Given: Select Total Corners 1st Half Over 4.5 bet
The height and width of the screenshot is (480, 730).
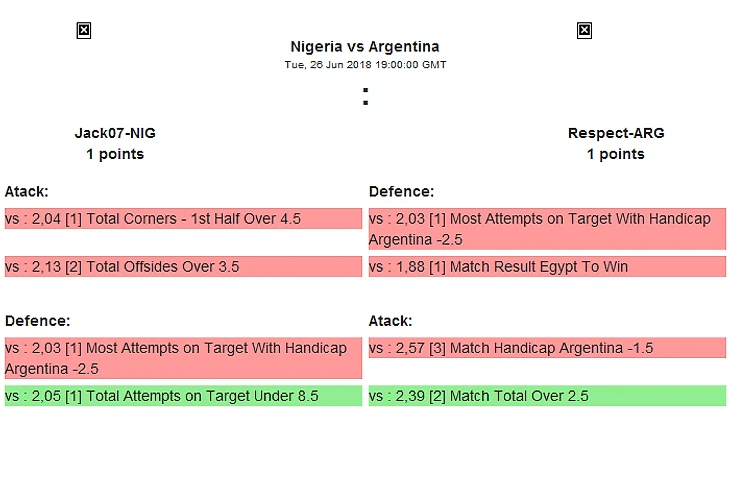Looking at the screenshot, I should pos(182,219).
